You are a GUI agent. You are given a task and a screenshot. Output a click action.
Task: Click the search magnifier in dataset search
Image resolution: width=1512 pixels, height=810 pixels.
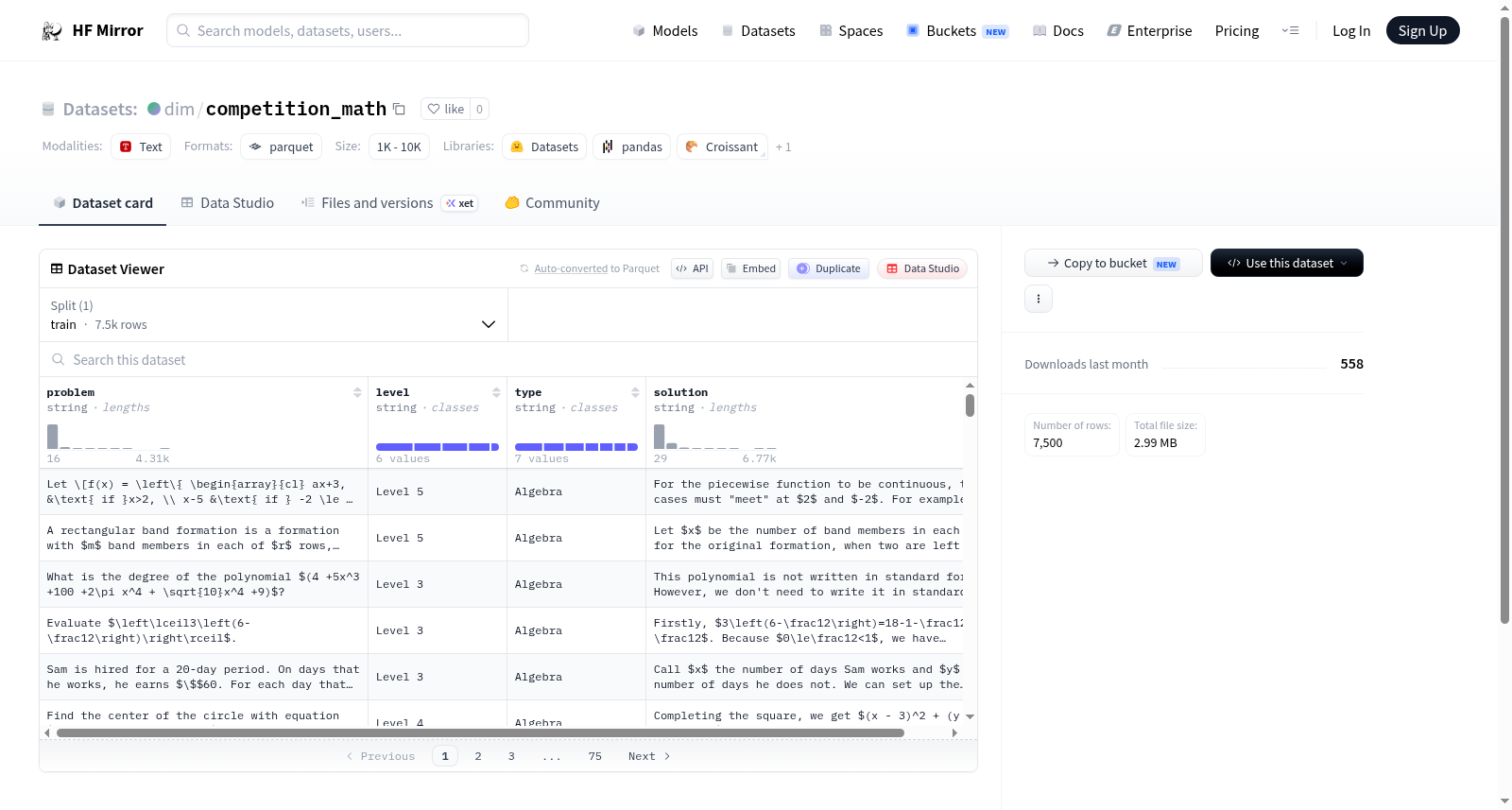(59, 359)
